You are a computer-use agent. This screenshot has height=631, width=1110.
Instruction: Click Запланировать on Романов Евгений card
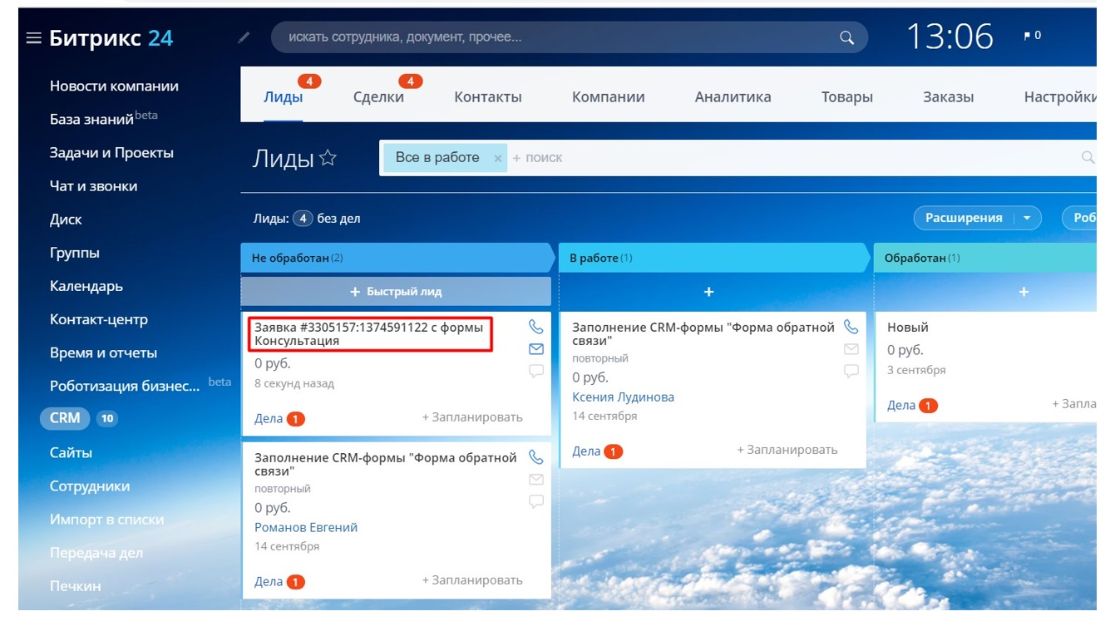472,581
